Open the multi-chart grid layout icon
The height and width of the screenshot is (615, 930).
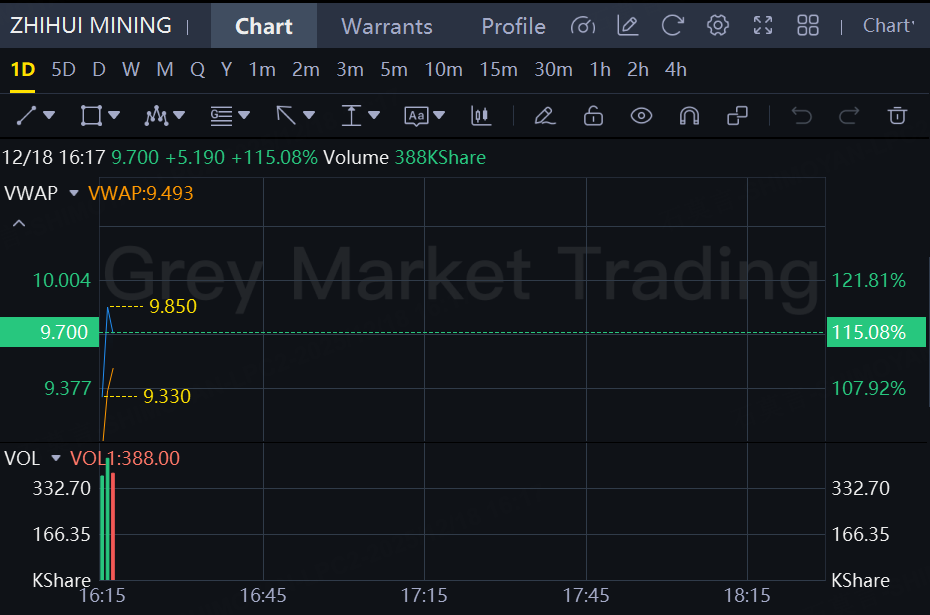(808, 26)
